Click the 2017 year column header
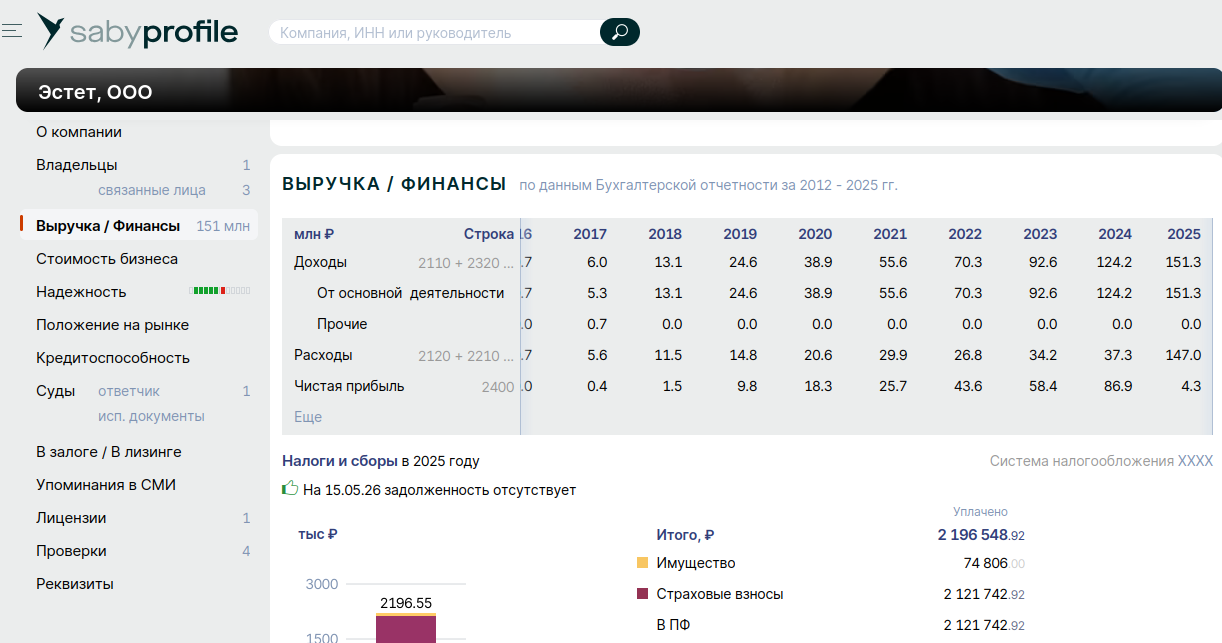The height and width of the screenshot is (643, 1222). [x=590, y=234]
